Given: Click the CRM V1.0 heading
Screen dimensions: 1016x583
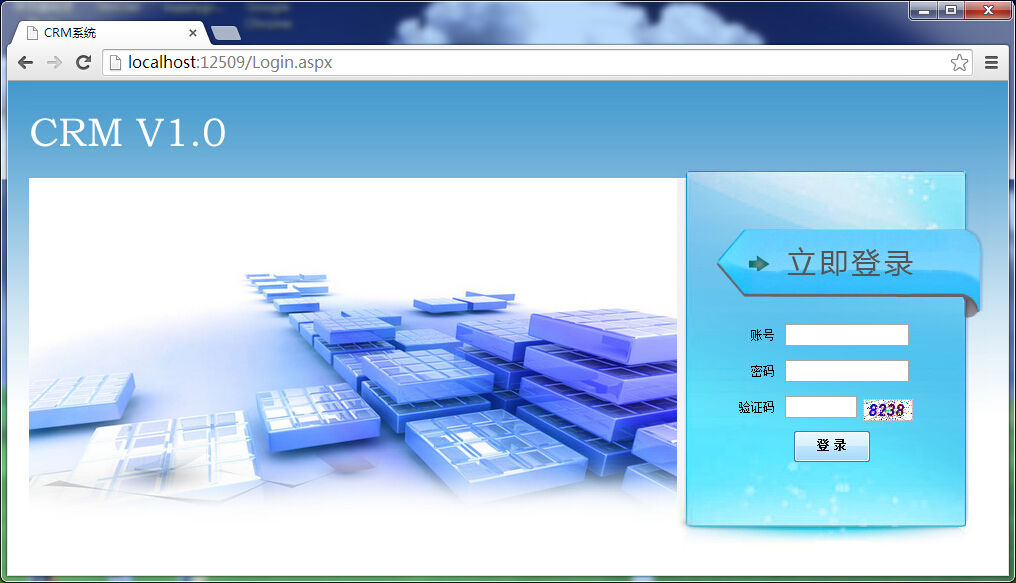Looking at the screenshot, I should coord(128,133).
